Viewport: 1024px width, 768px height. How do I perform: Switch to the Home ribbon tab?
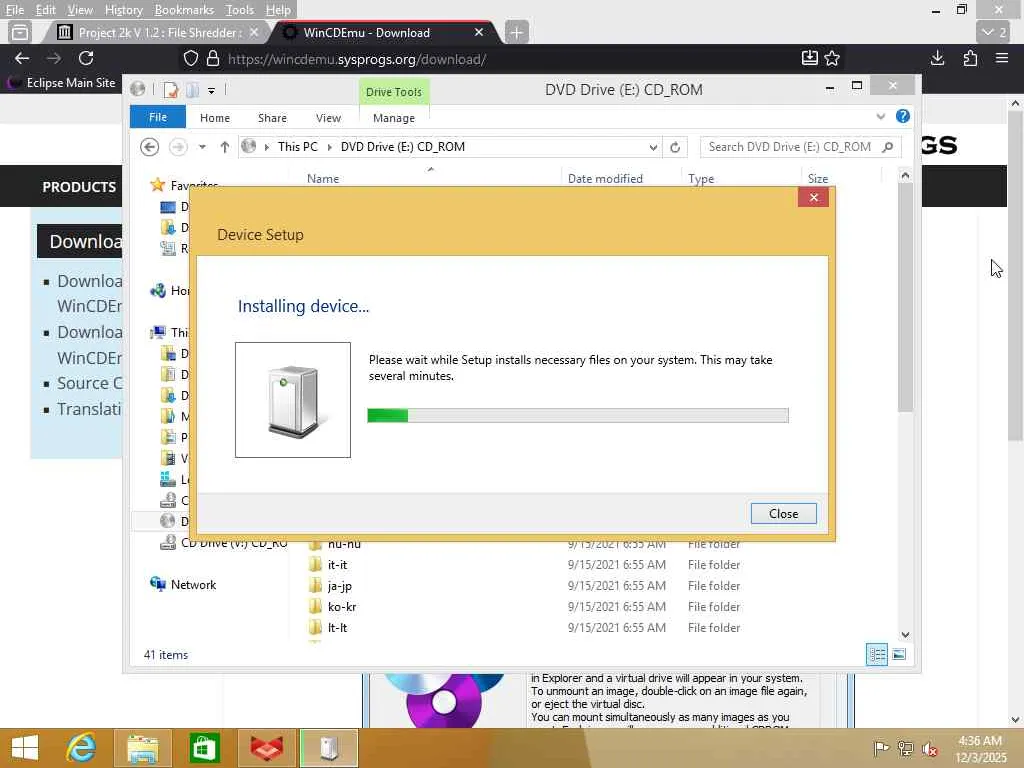[x=215, y=118]
